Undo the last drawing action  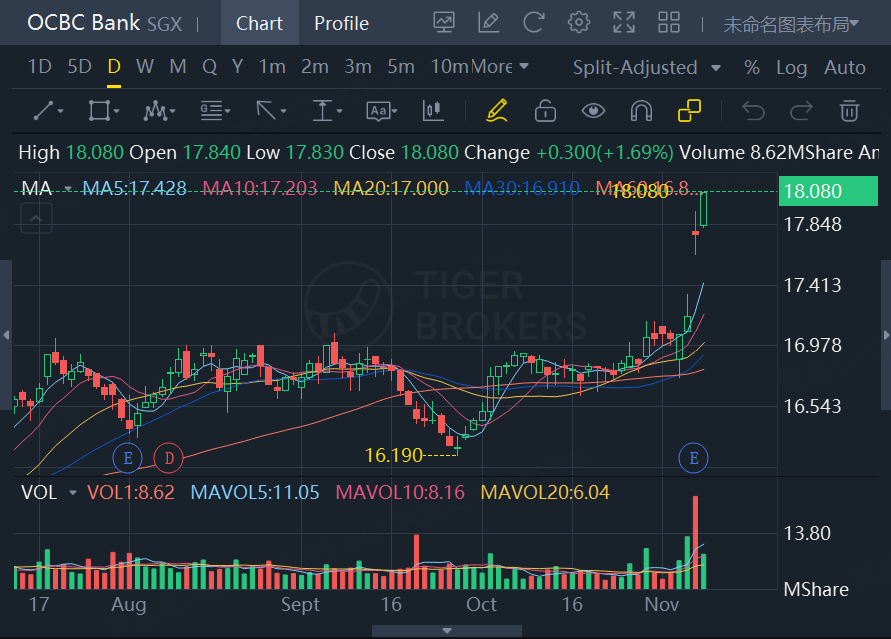[753, 110]
